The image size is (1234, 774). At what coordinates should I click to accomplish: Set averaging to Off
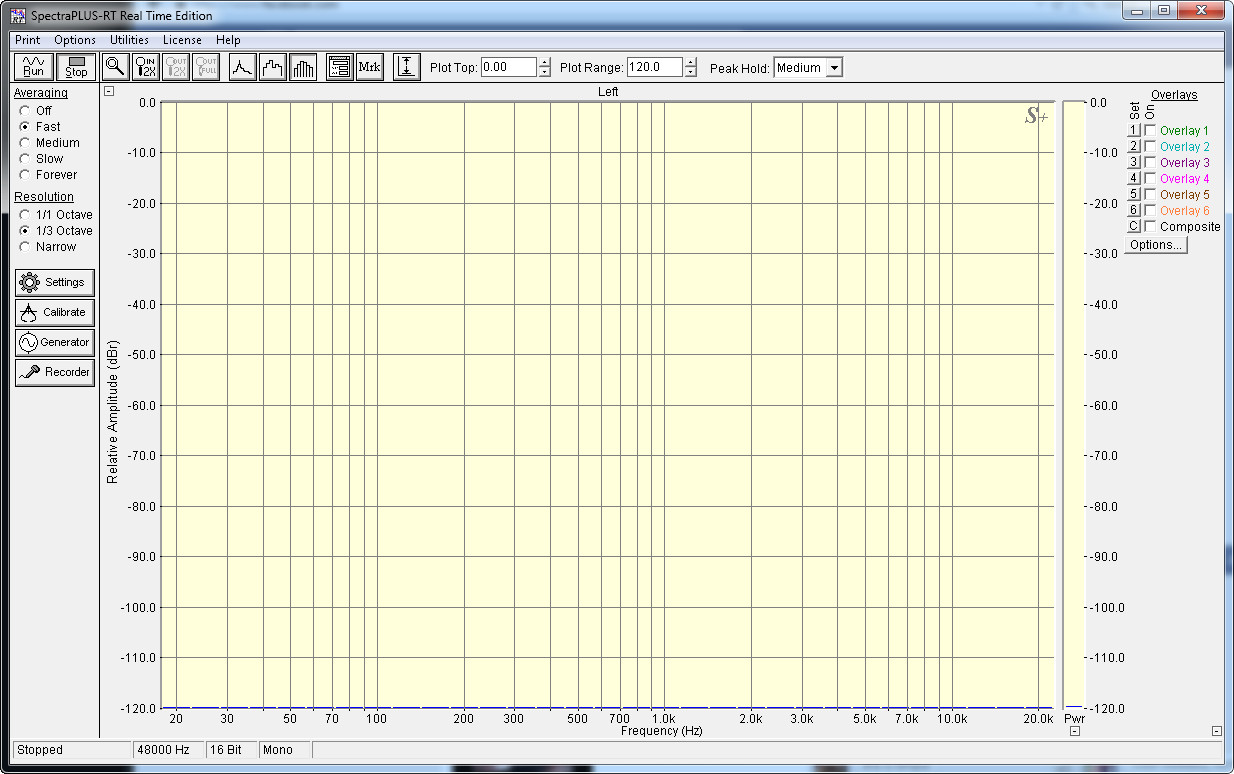[25, 111]
